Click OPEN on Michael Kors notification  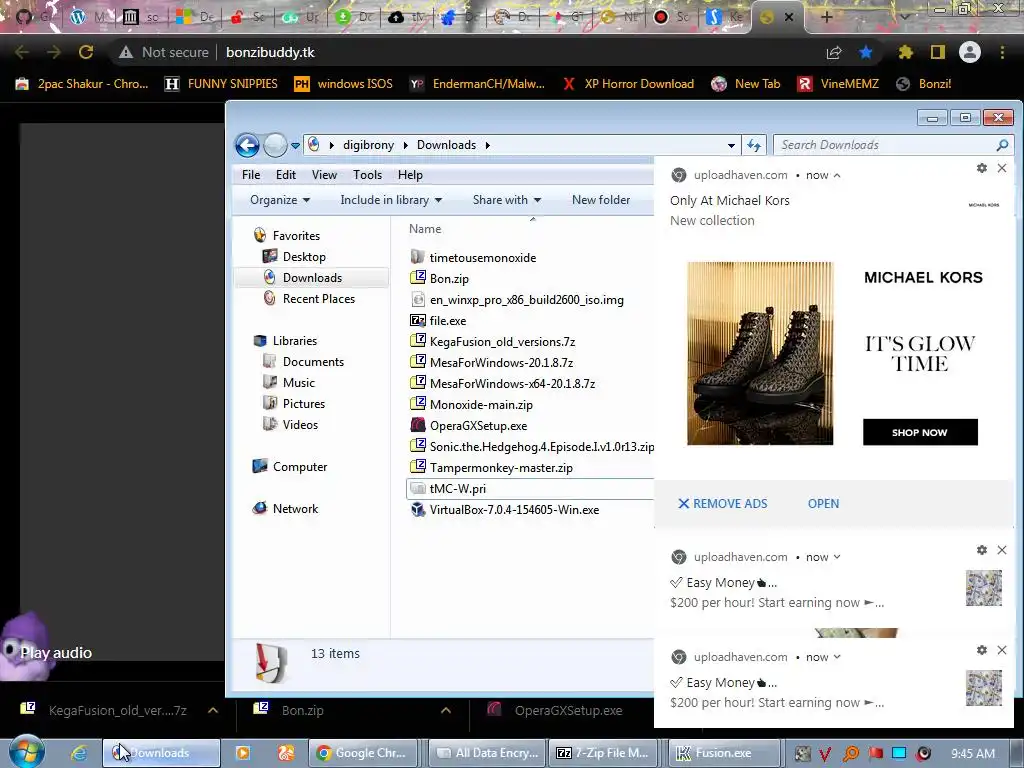pos(824,504)
